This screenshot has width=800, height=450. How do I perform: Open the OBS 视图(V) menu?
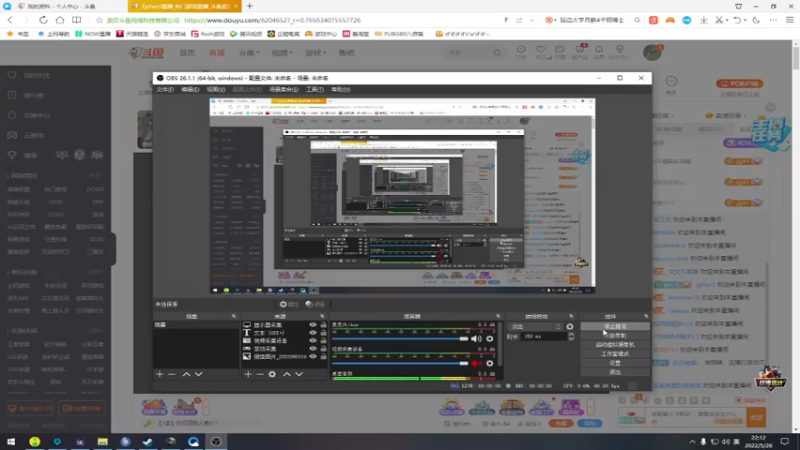pyautogui.click(x=216, y=89)
